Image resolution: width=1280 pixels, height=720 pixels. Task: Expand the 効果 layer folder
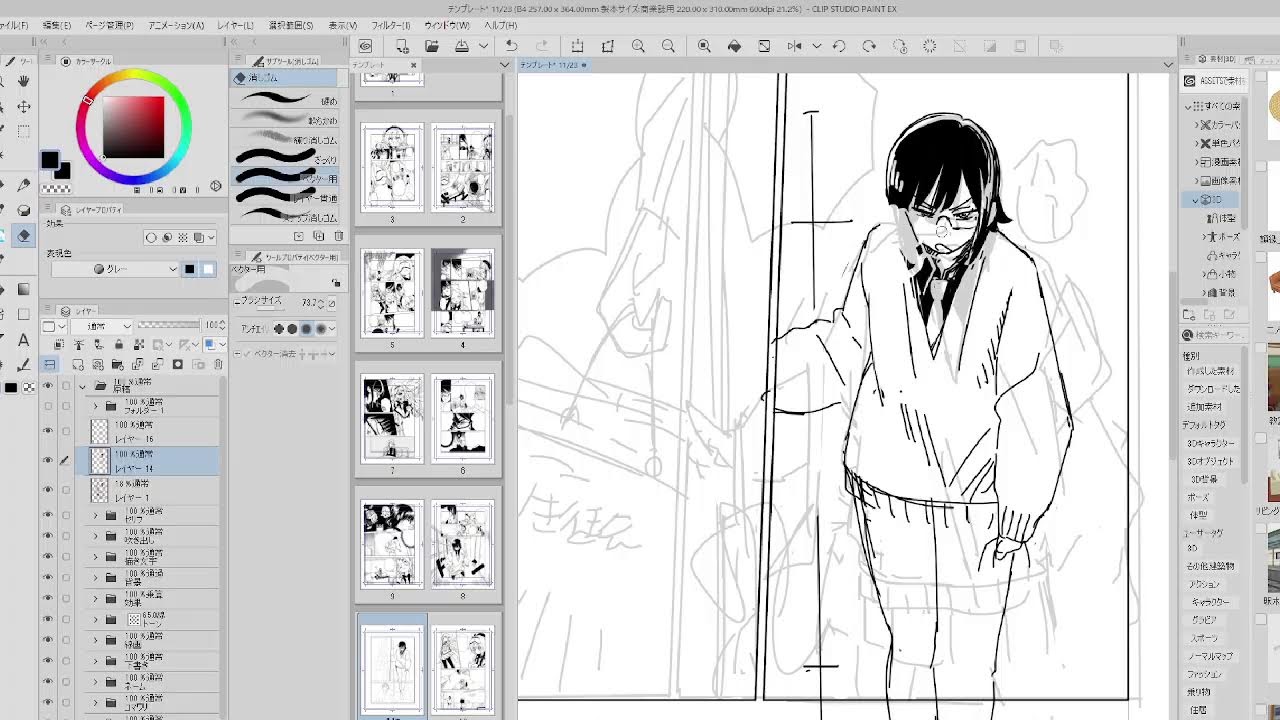coord(96,598)
